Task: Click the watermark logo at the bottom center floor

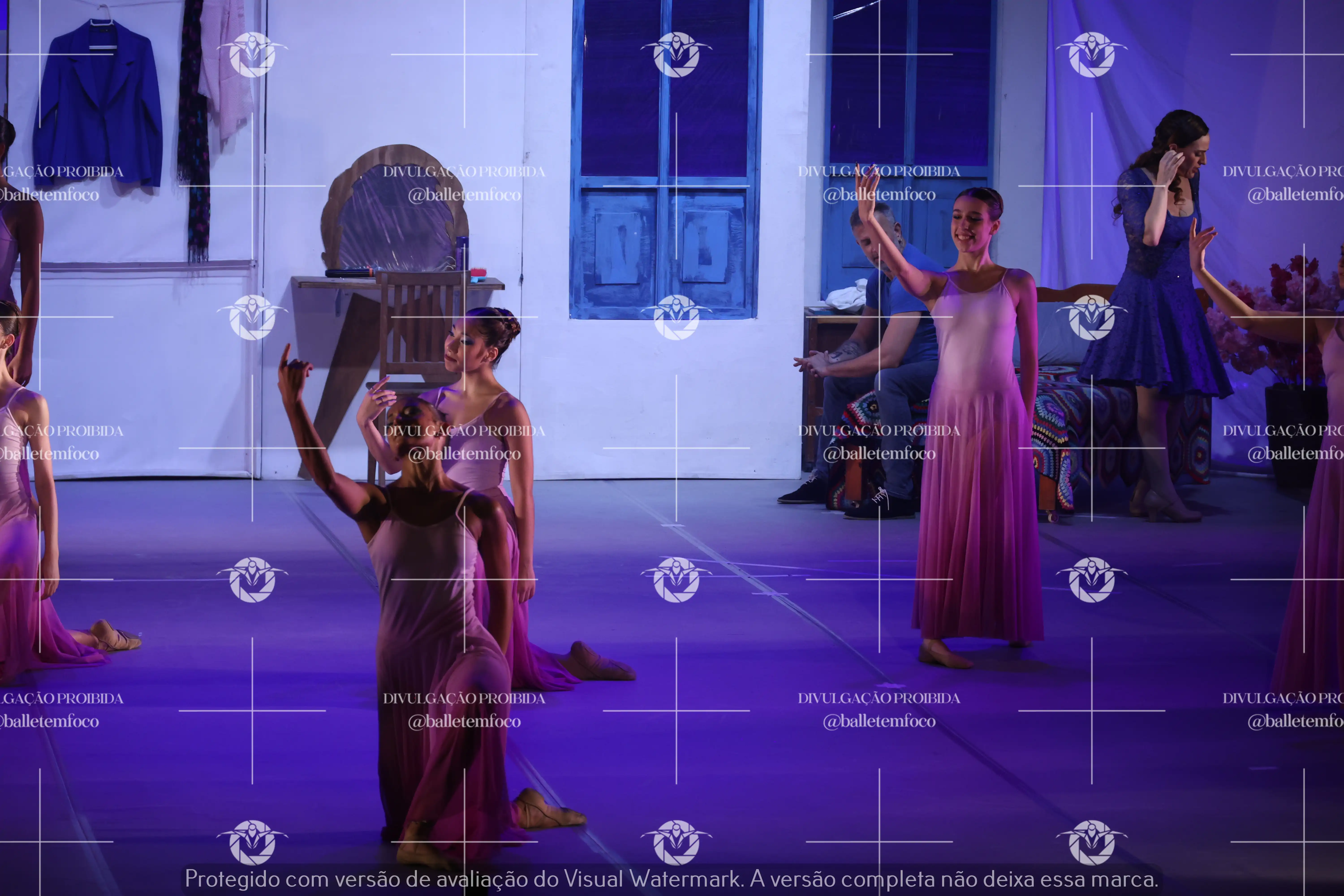Action: [676, 842]
